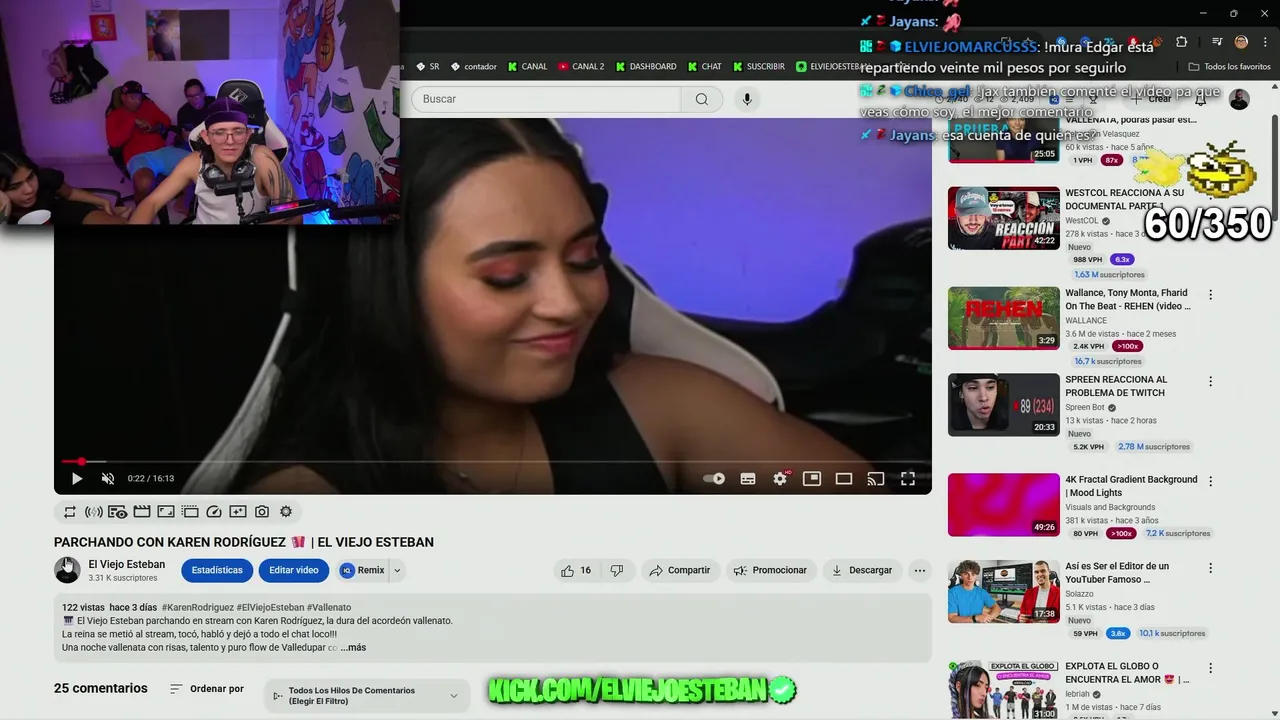Click Editar video button

pyautogui.click(x=294, y=571)
